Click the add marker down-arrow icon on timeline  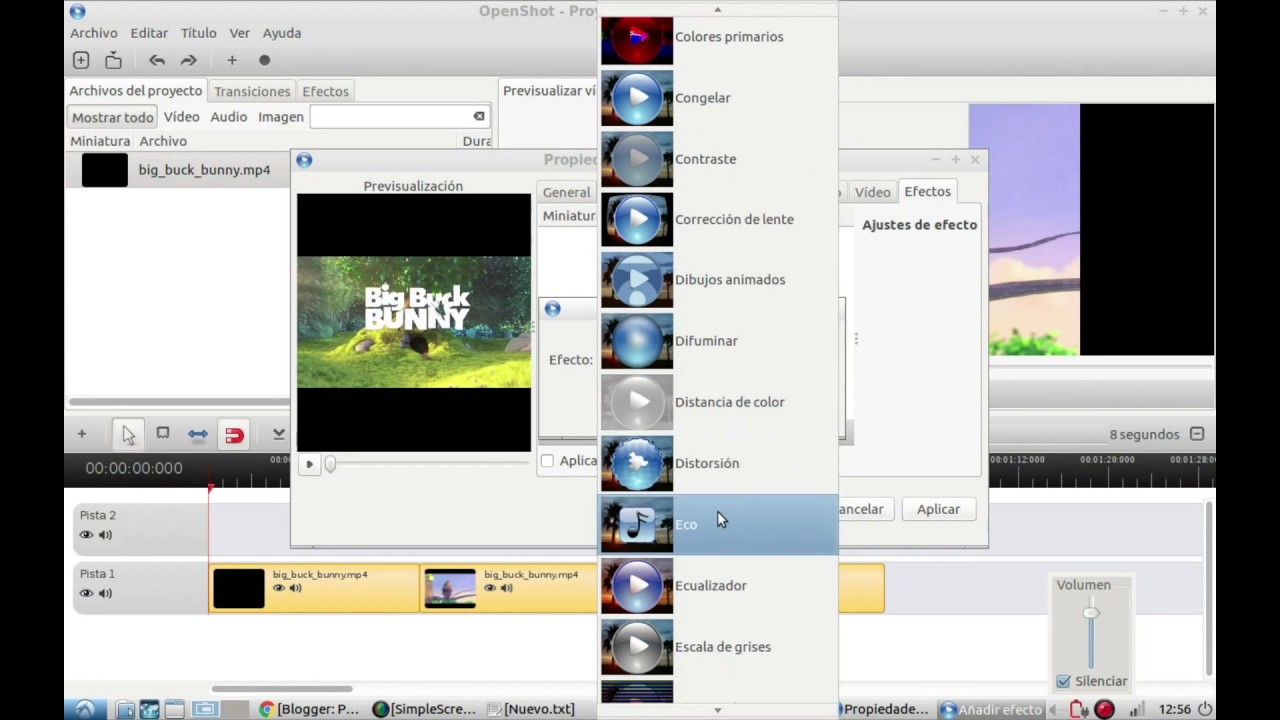[x=279, y=434]
